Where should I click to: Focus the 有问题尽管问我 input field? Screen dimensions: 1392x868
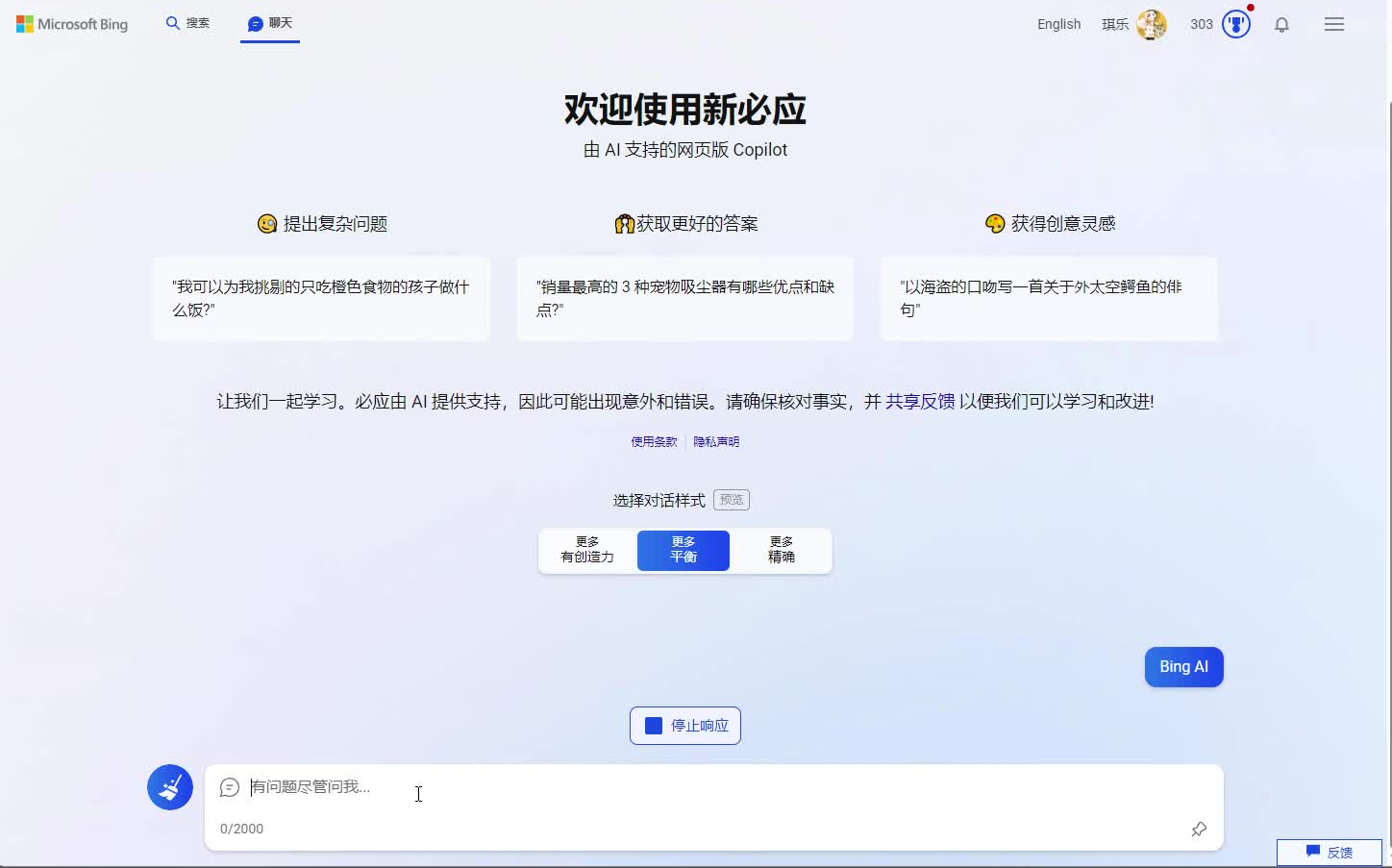(713, 787)
